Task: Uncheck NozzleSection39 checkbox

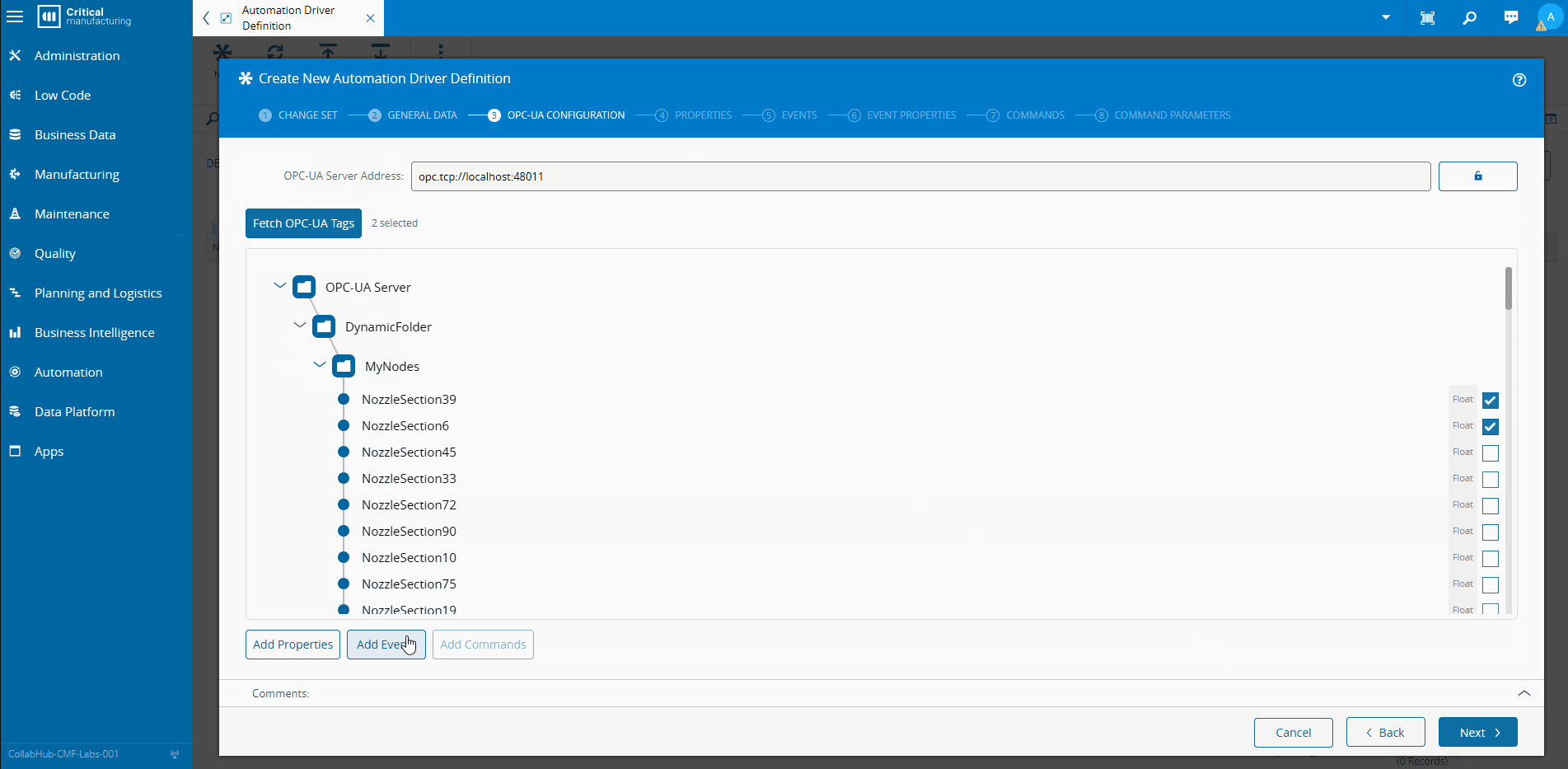Action: (x=1490, y=401)
